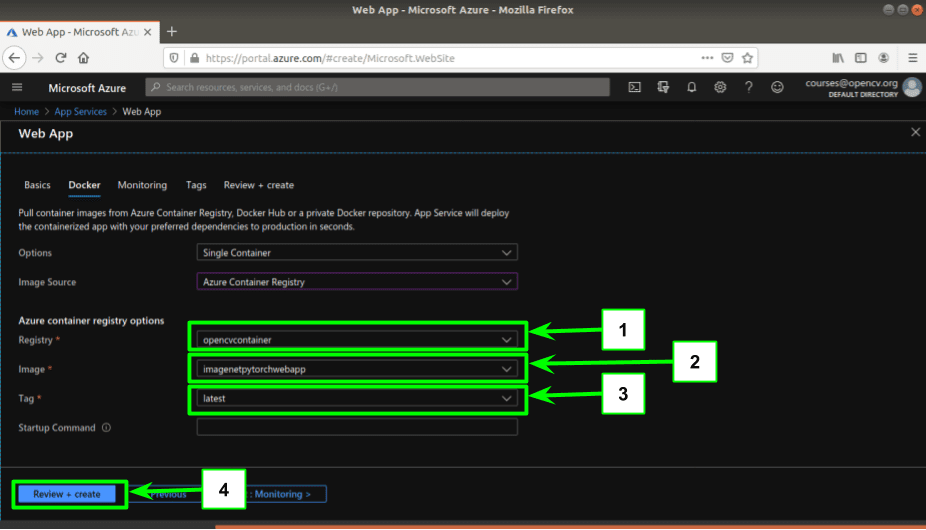Open the page actions three-dot menu

(707, 58)
